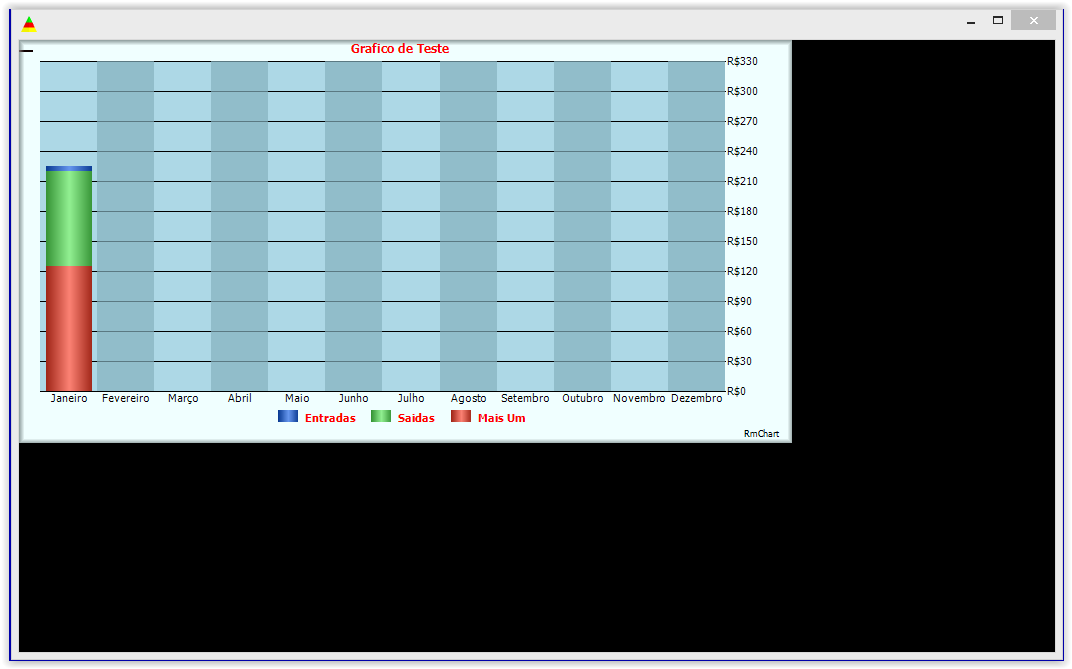
Task: Click the blue Entradas legend swatch
Action: pyautogui.click(x=288, y=416)
